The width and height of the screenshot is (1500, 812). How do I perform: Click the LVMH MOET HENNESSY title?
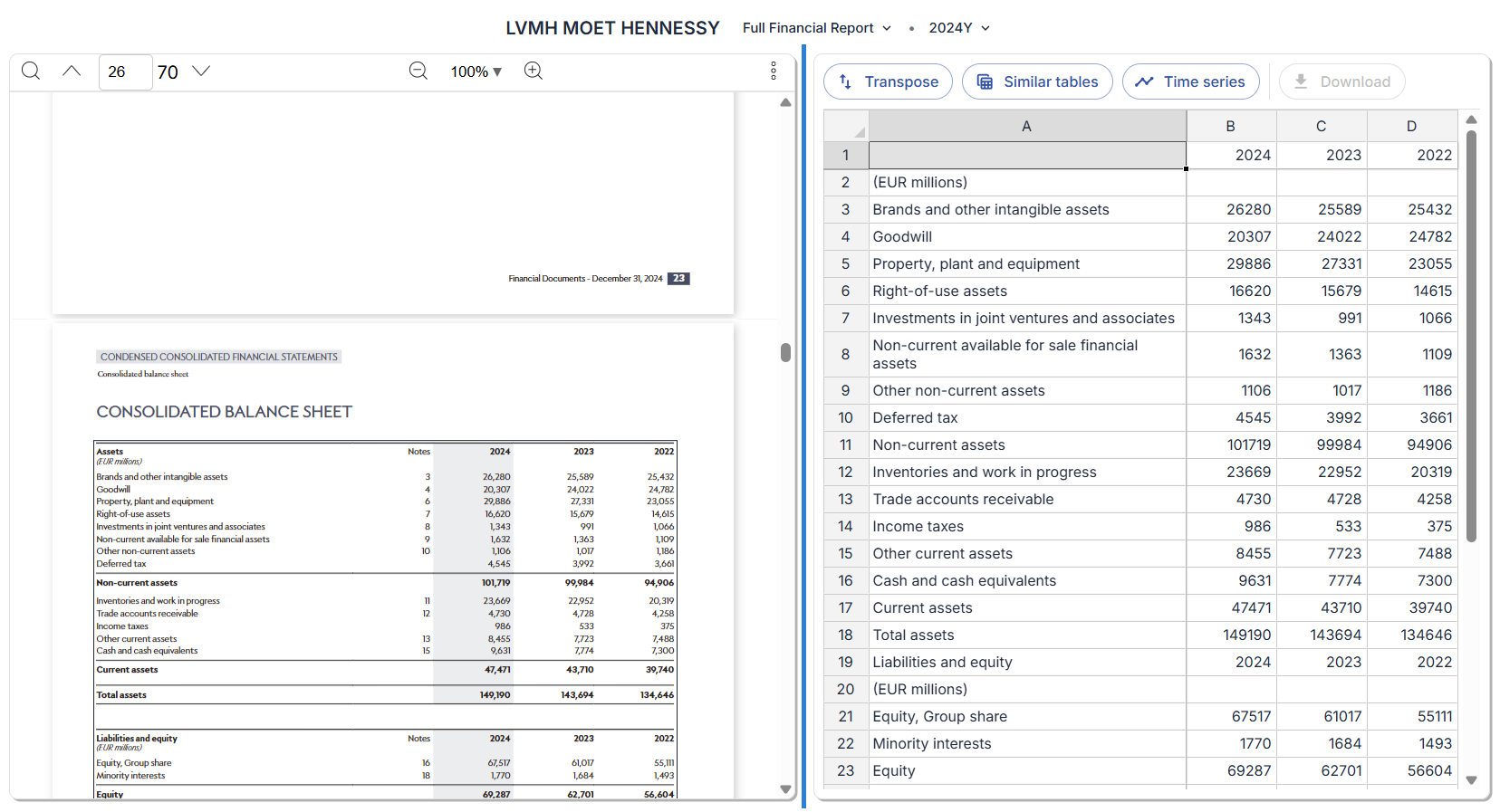pyautogui.click(x=612, y=28)
